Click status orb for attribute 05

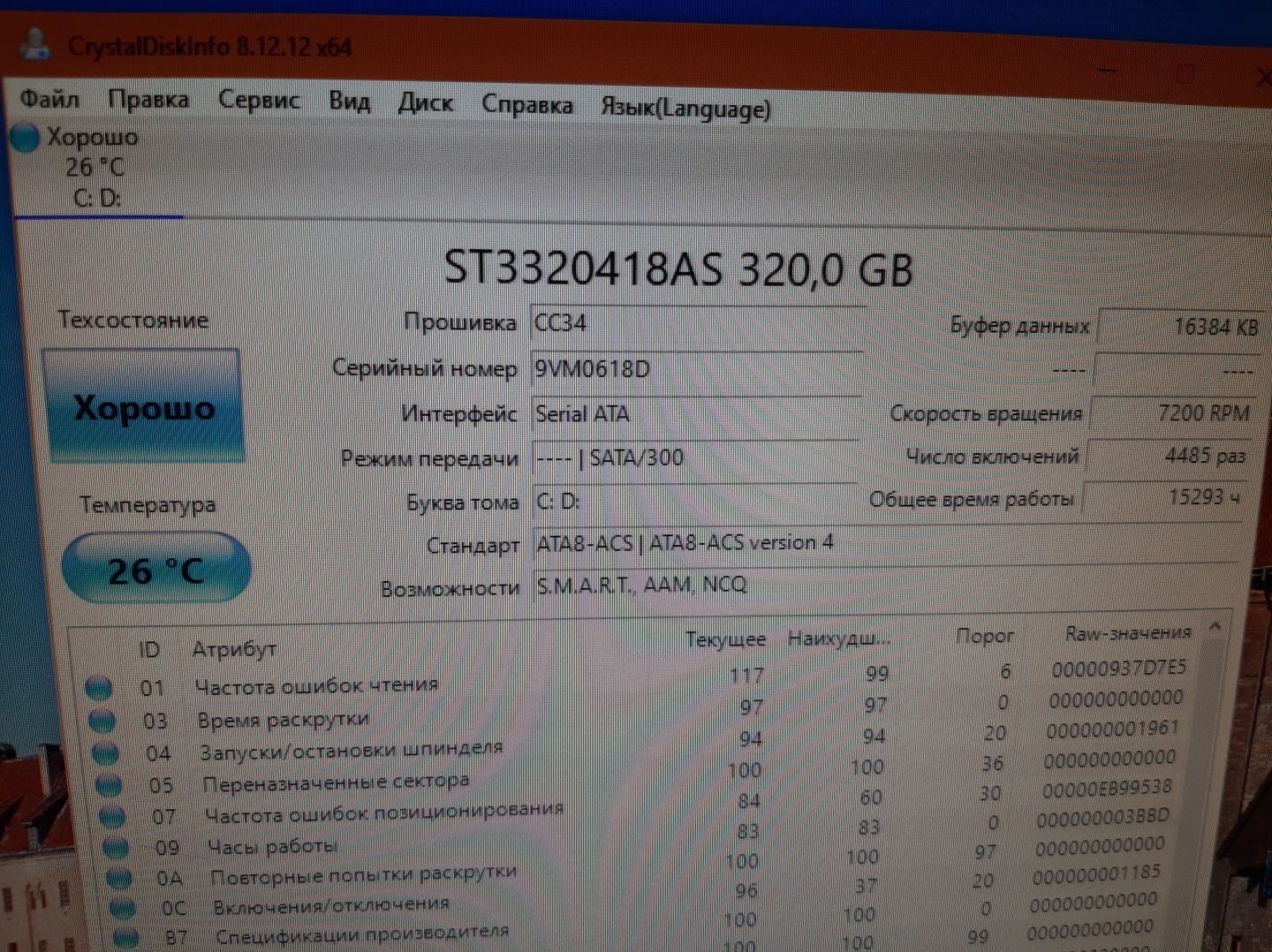tap(110, 785)
